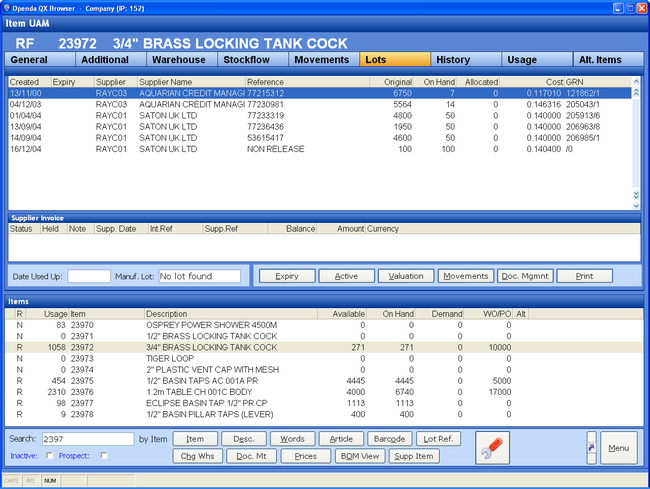The width and height of the screenshot is (650, 489).
Task: Open the Menu button
Action: (618, 448)
